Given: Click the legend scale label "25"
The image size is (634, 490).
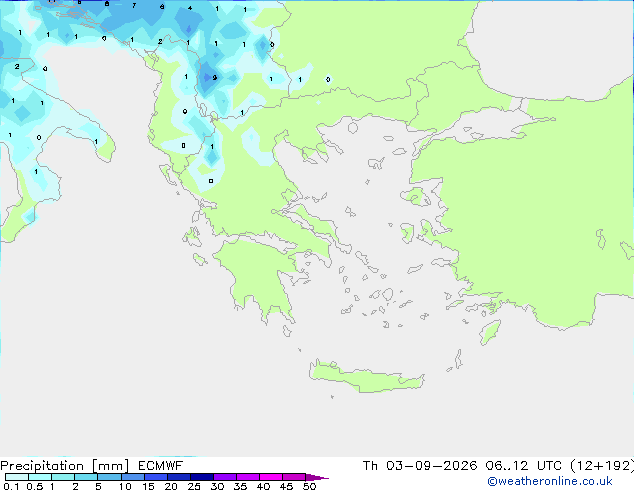Looking at the screenshot, I should 194,486.
